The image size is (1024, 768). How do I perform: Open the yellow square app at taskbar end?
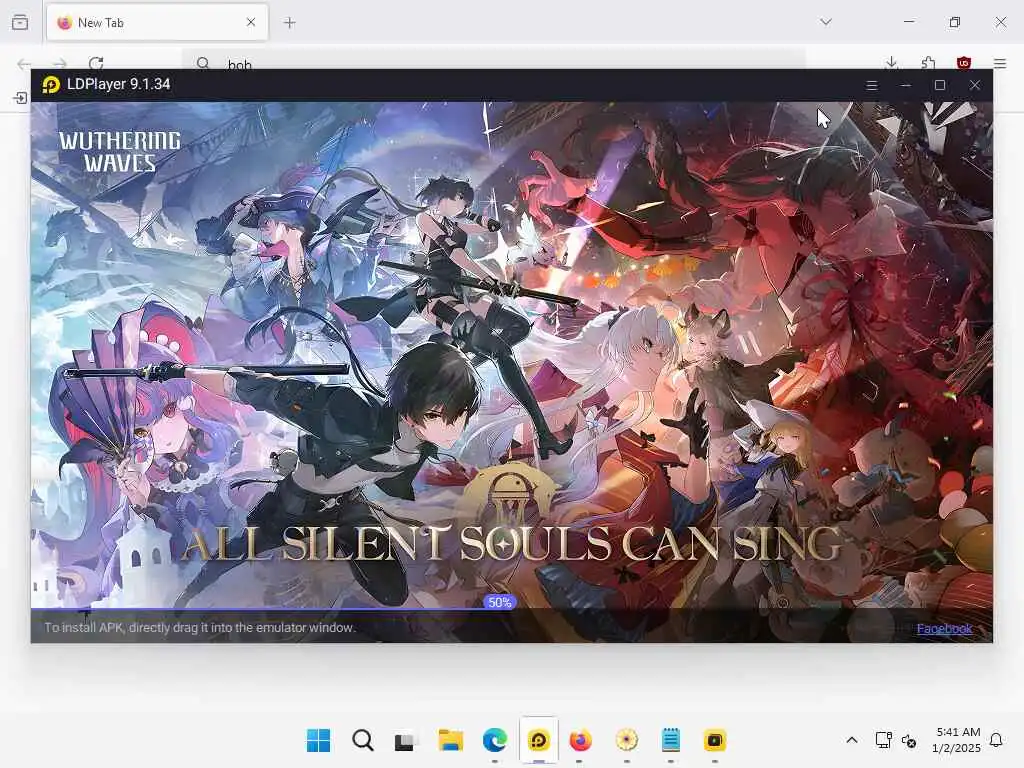(x=715, y=741)
